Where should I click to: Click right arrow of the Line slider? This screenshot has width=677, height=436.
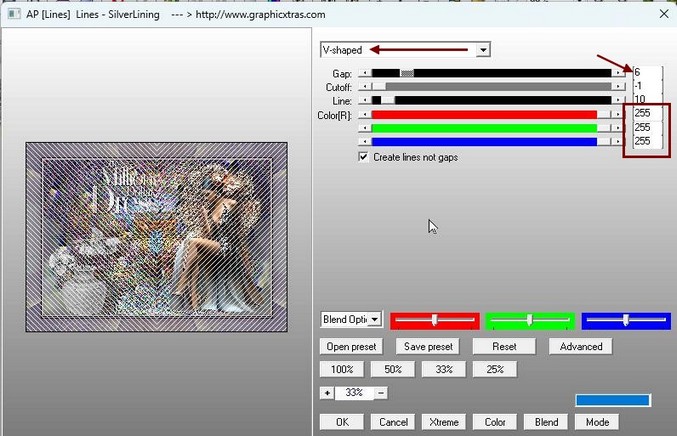[x=618, y=100]
